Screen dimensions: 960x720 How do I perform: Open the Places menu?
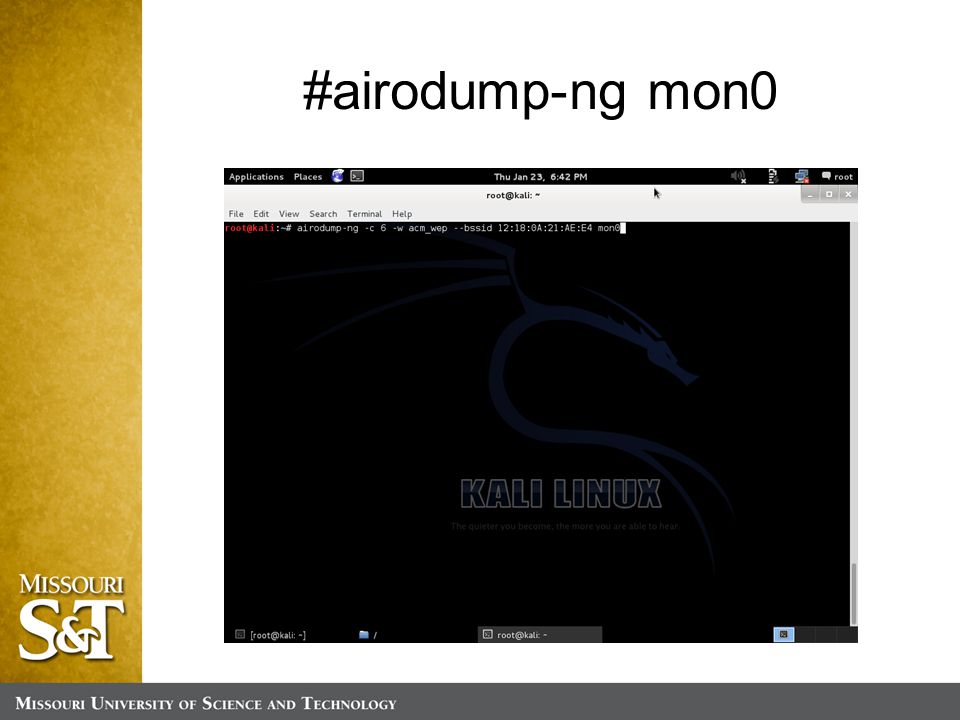point(307,176)
